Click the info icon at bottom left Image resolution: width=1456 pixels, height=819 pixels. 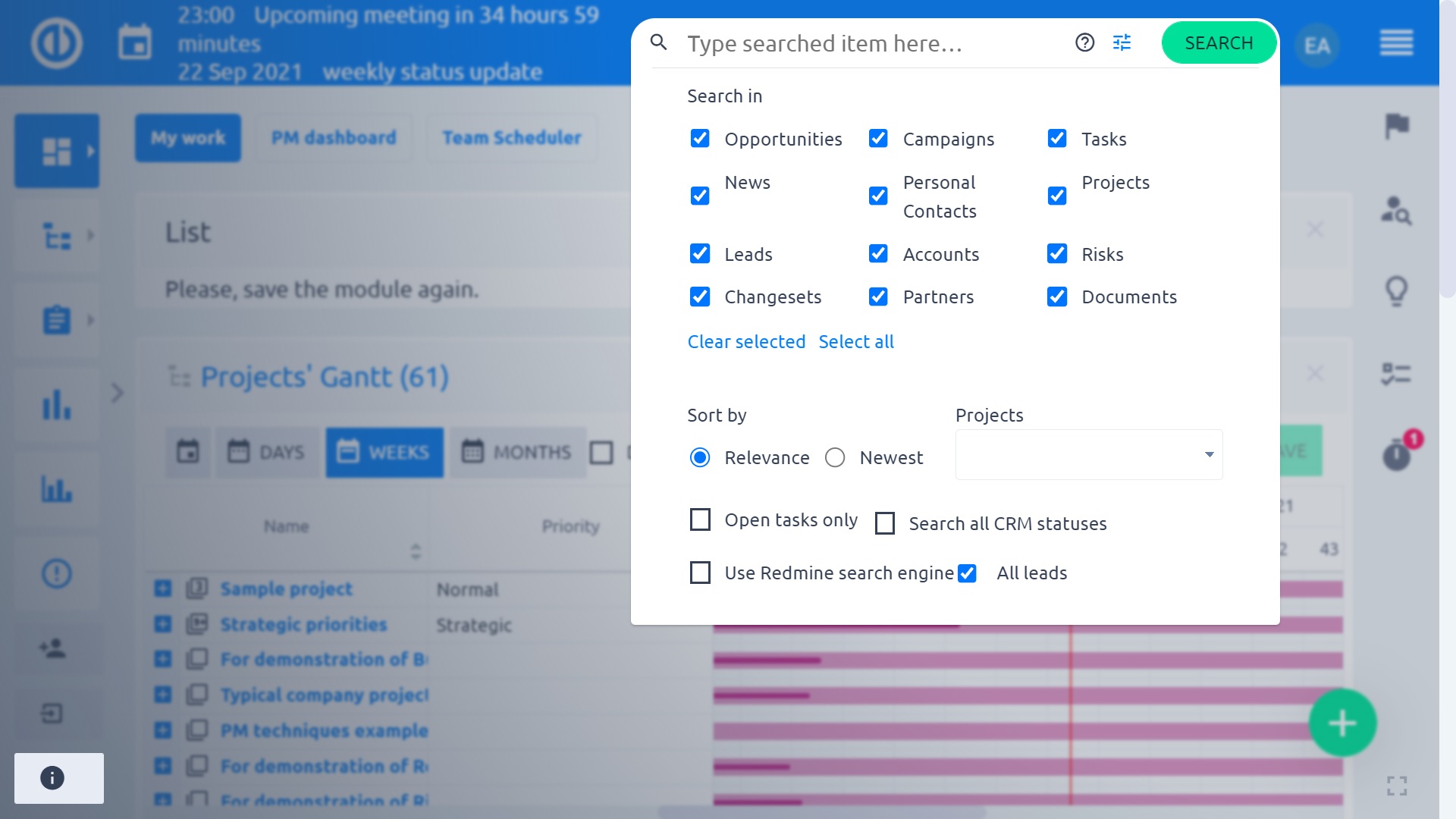click(52, 778)
